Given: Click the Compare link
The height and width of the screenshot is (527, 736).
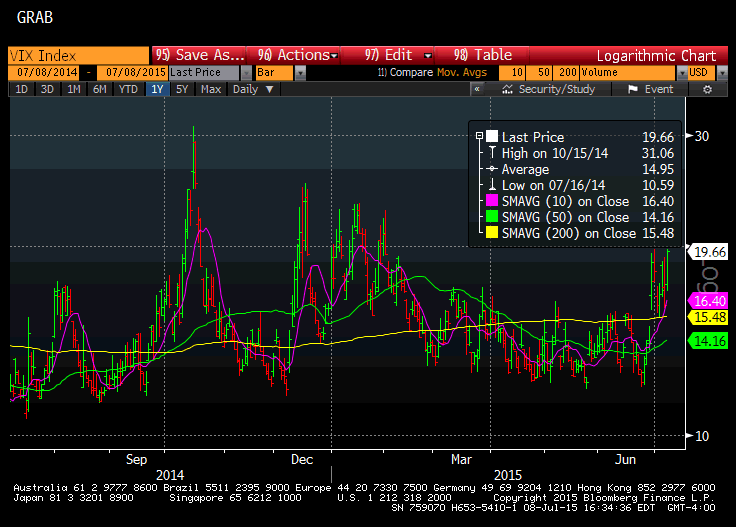Looking at the screenshot, I should click(405, 72).
